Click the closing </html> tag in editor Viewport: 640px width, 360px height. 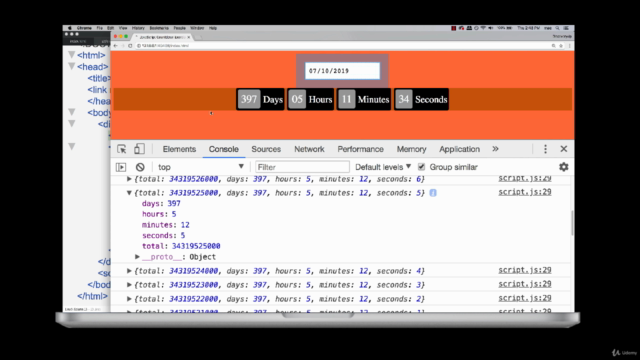click(93, 296)
